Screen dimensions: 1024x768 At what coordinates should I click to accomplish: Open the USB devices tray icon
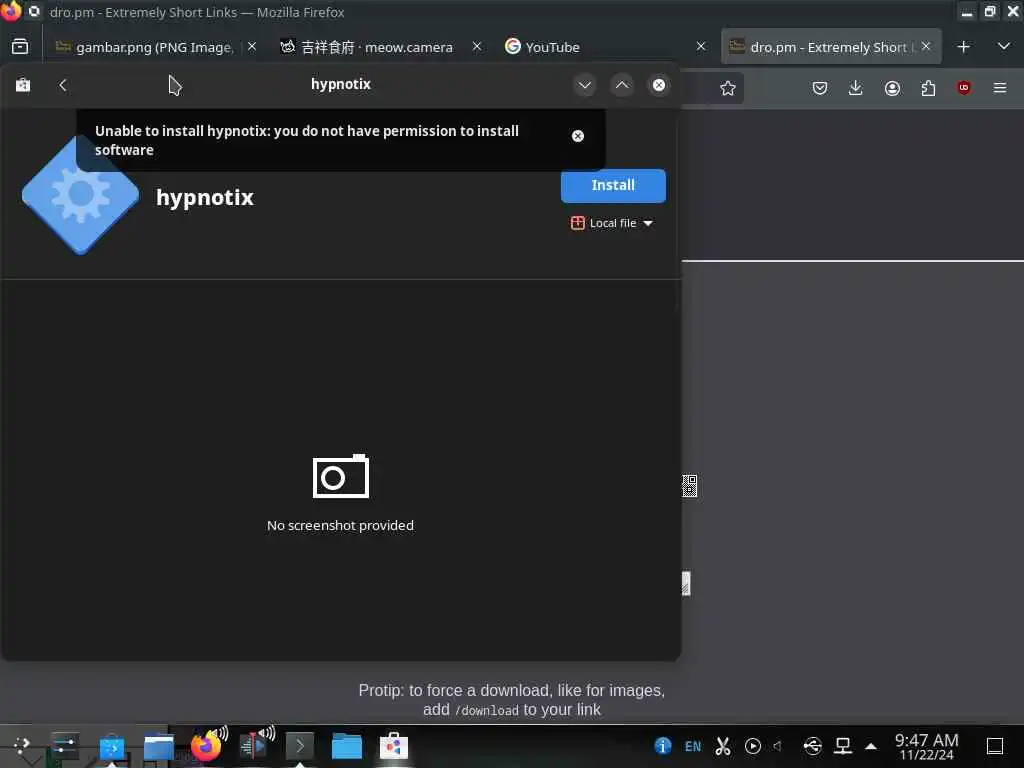(812, 746)
